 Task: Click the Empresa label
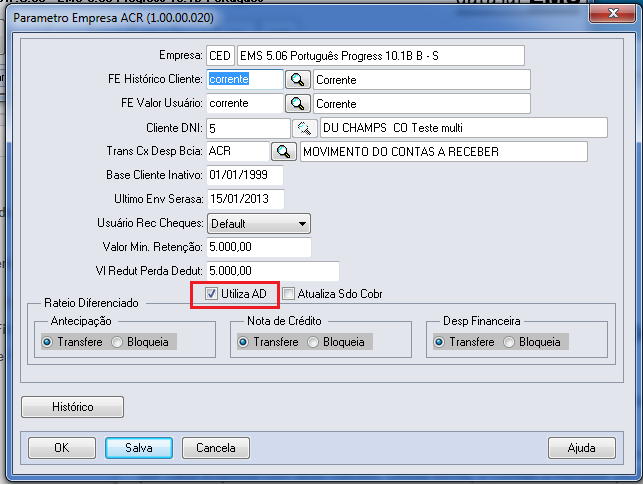181,55
